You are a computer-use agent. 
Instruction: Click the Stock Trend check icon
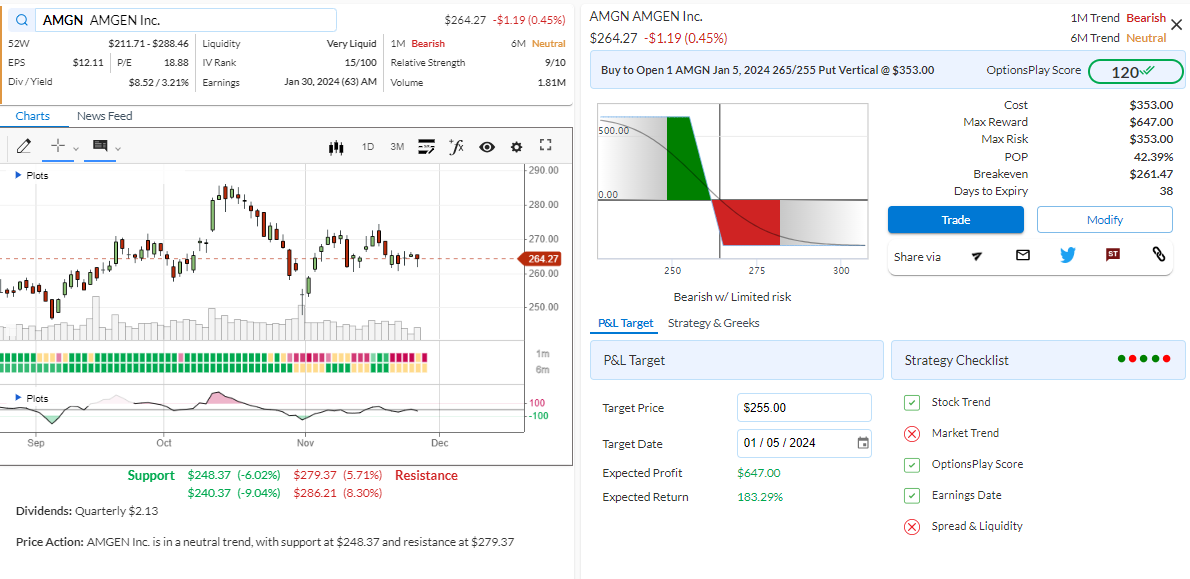click(x=912, y=402)
